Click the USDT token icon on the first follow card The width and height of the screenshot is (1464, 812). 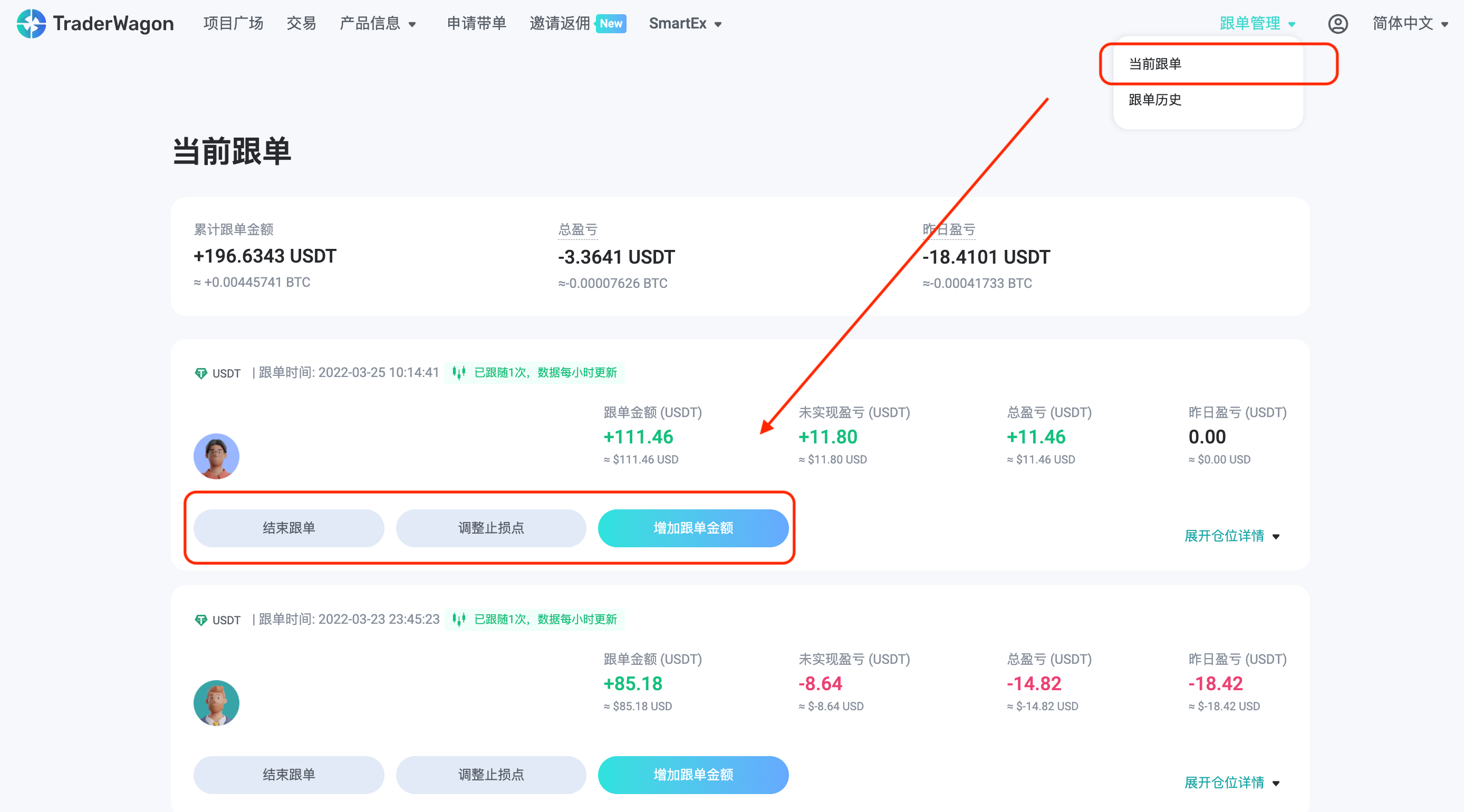pyautogui.click(x=201, y=373)
